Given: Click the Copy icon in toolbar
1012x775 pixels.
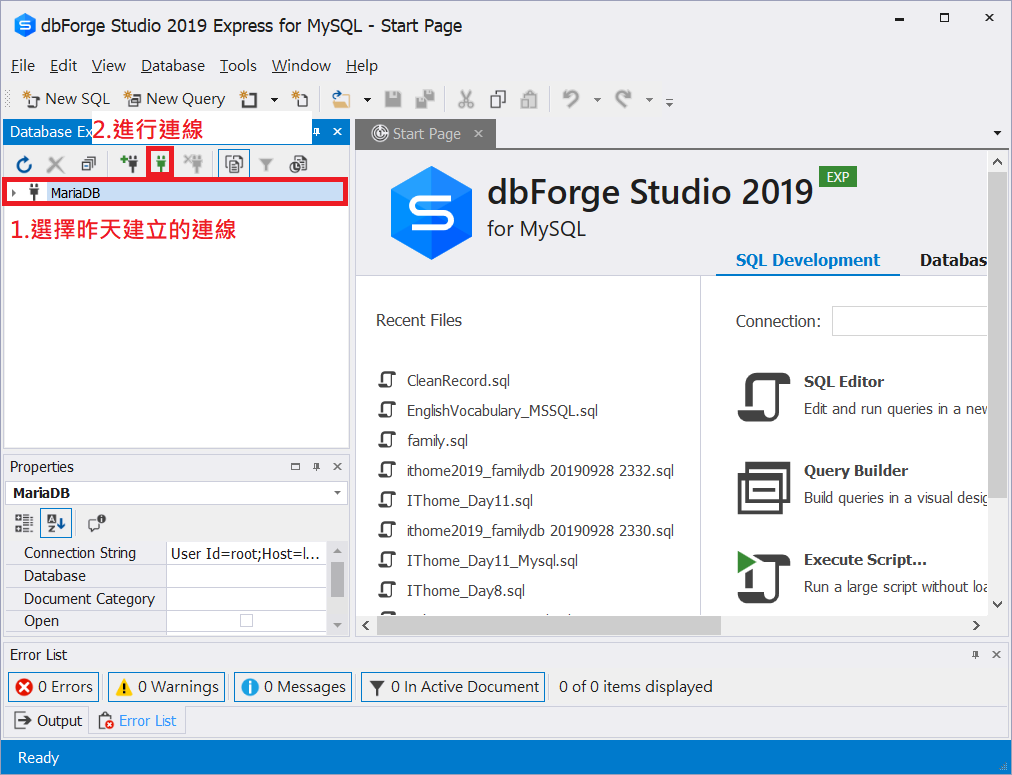Looking at the screenshot, I should (x=498, y=99).
